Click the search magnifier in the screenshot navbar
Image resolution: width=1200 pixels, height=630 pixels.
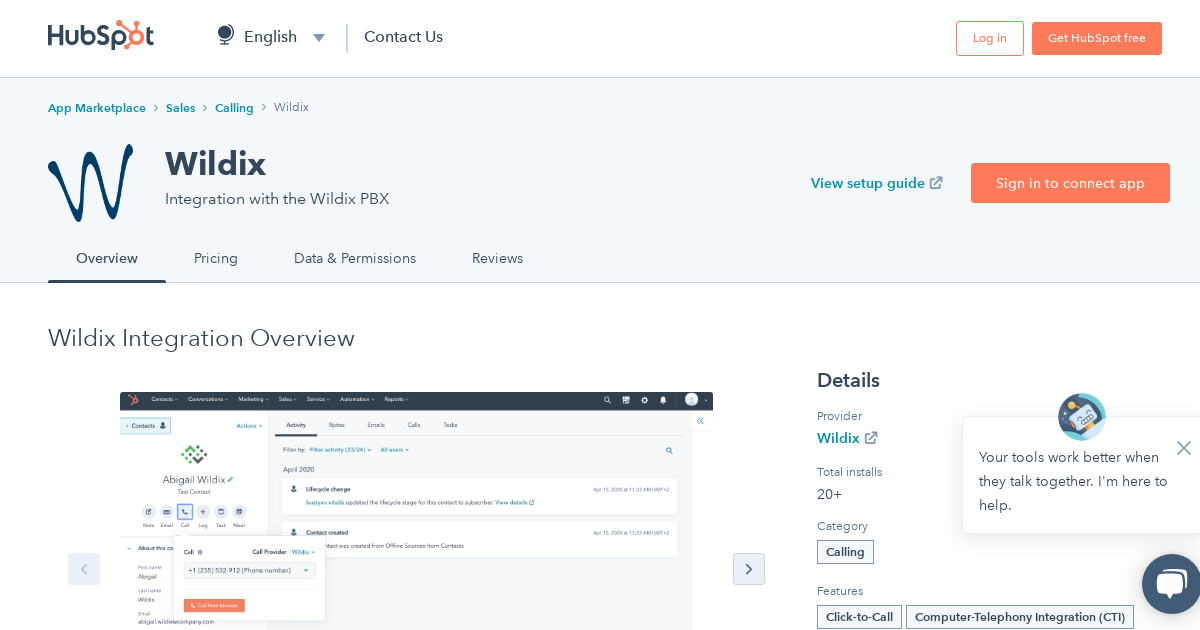607,400
